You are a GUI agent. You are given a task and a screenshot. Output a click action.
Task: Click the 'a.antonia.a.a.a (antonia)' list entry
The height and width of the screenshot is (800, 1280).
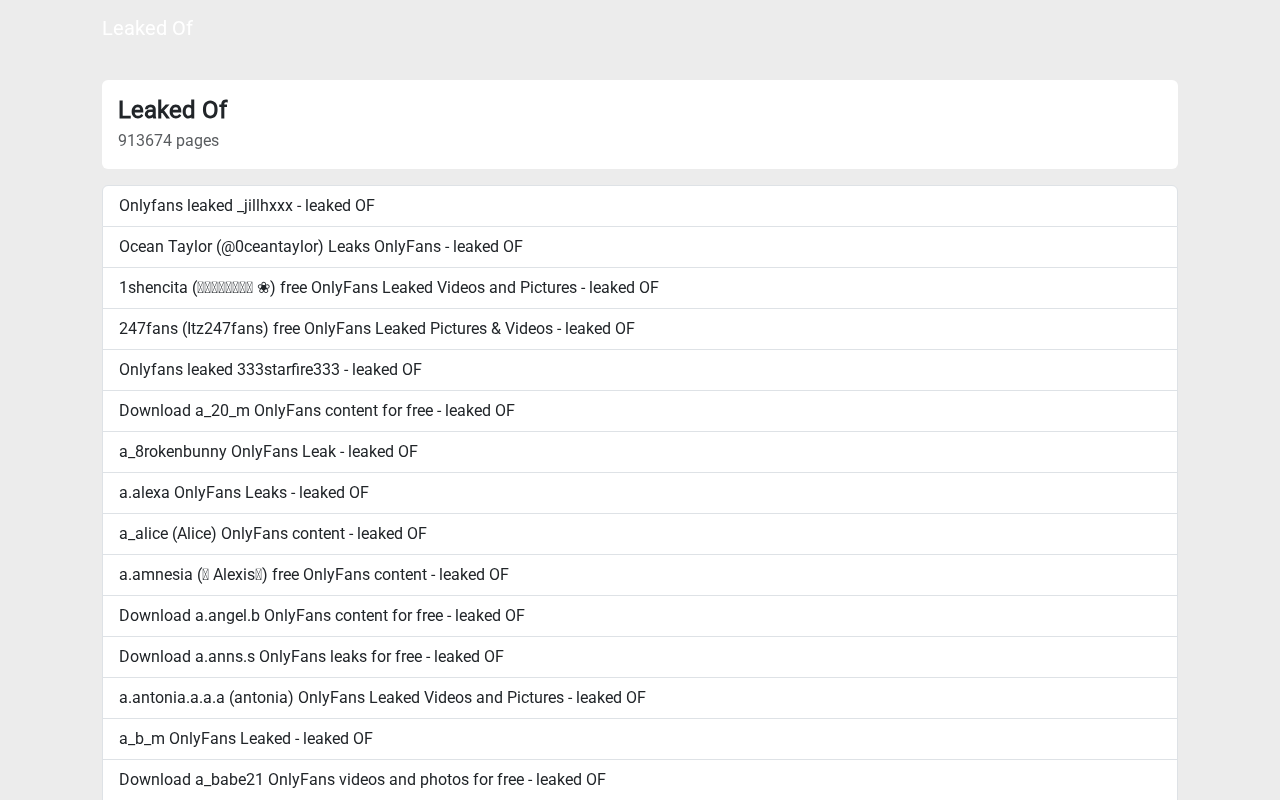coord(640,698)
